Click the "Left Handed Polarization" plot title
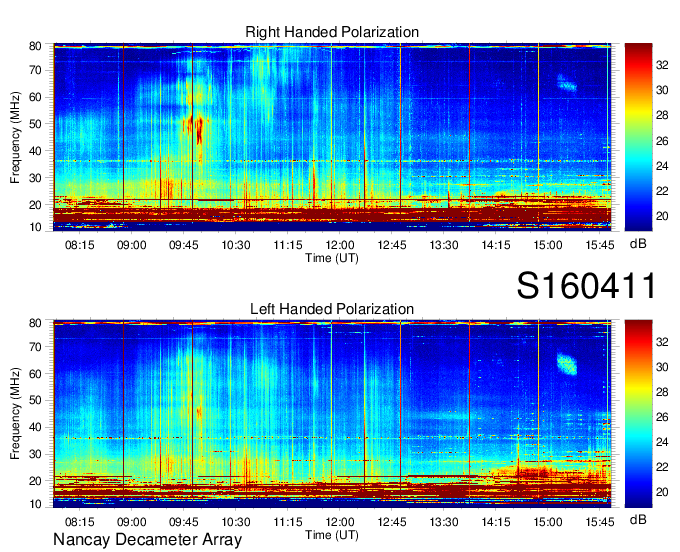Screen dimensions: 680x552 tap(332, 309)
